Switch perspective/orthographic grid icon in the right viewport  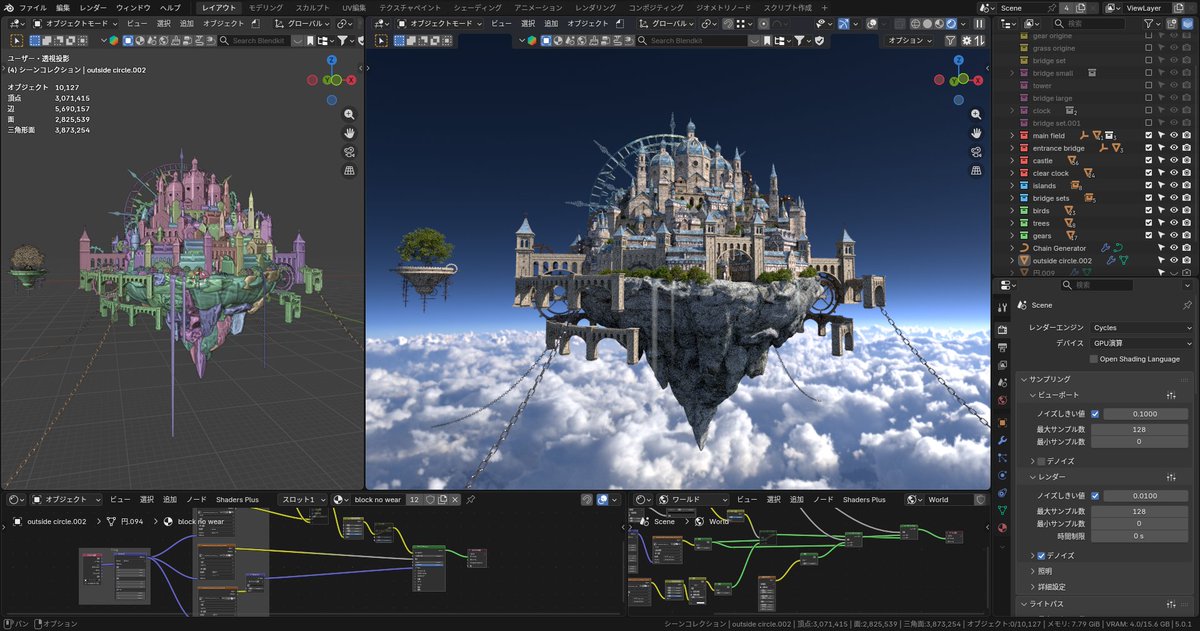976,171
